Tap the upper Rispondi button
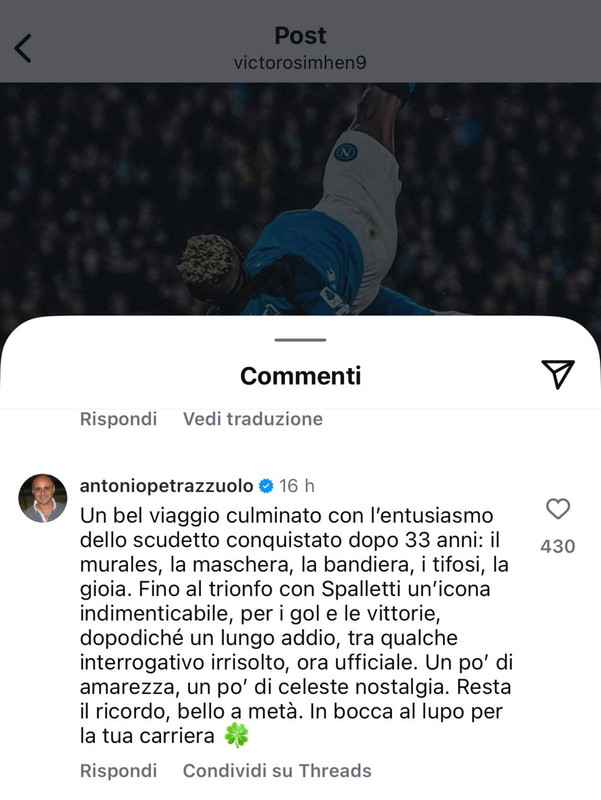Image resolution: width=601 pixels, height=800 pixels. (x=118, y=419)
